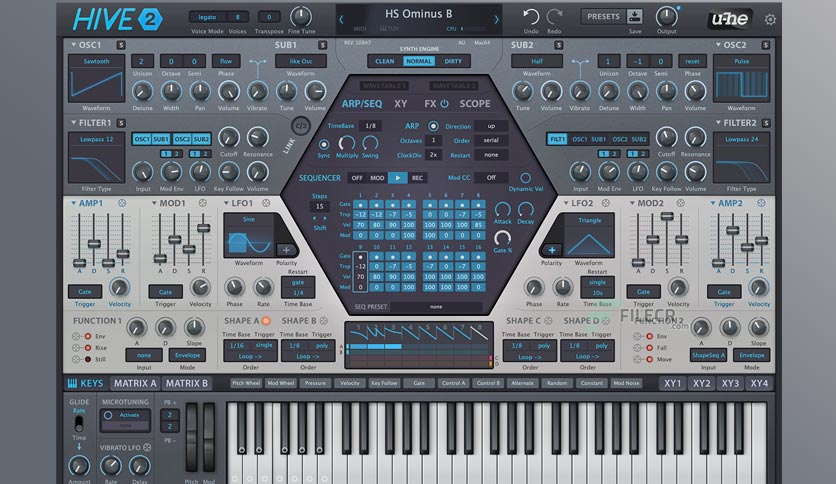
Task: Collapse the OSC2 panel triangle
Action: pyautogui.click(x=718, y=45)
